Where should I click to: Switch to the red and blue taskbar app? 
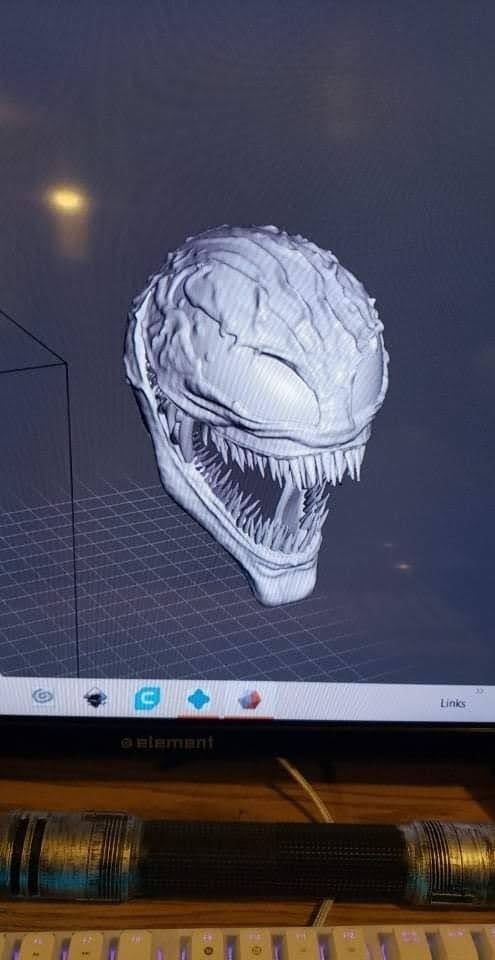pos(250,699)
